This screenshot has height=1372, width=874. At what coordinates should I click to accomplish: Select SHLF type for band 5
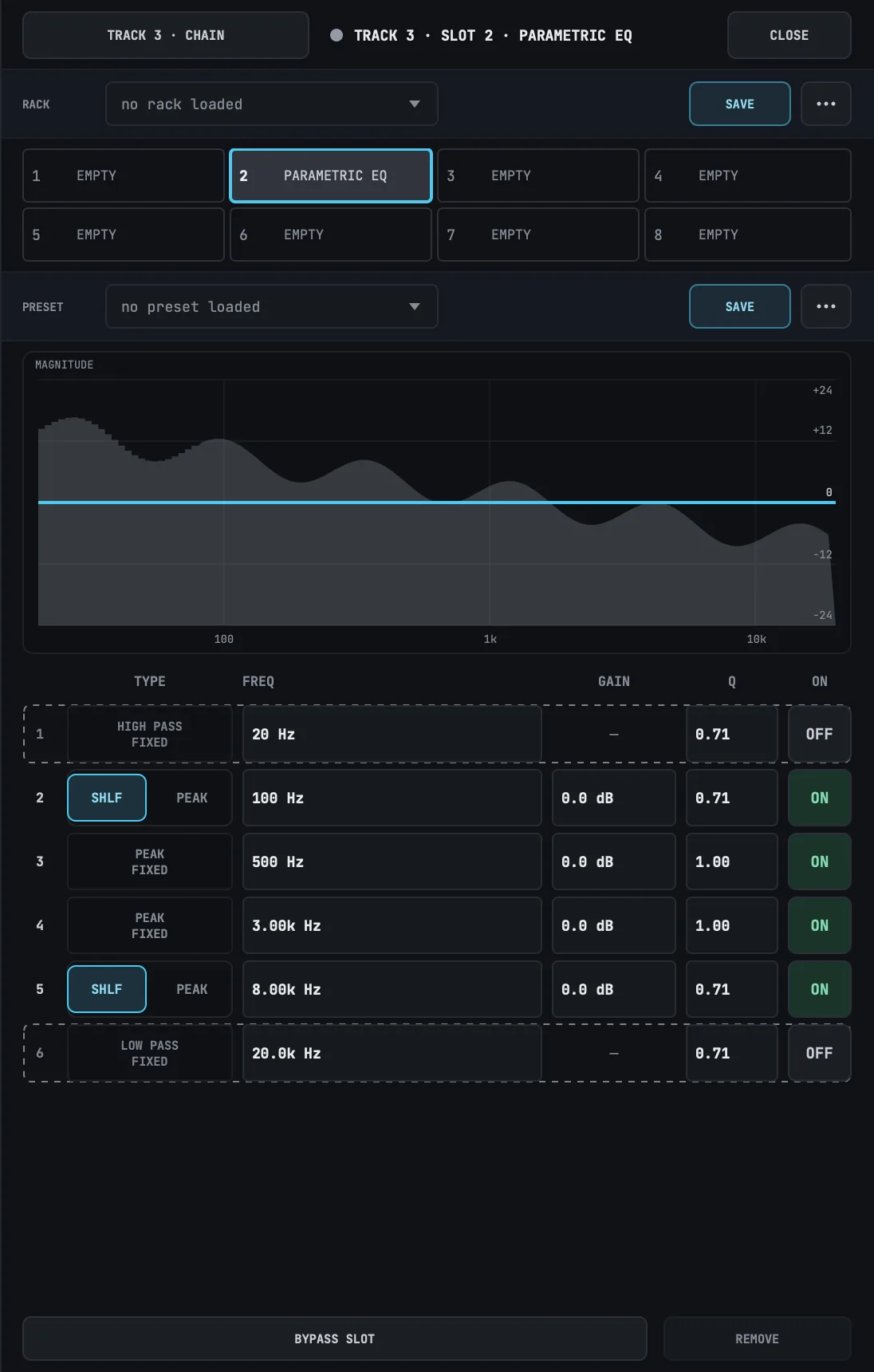107,989
